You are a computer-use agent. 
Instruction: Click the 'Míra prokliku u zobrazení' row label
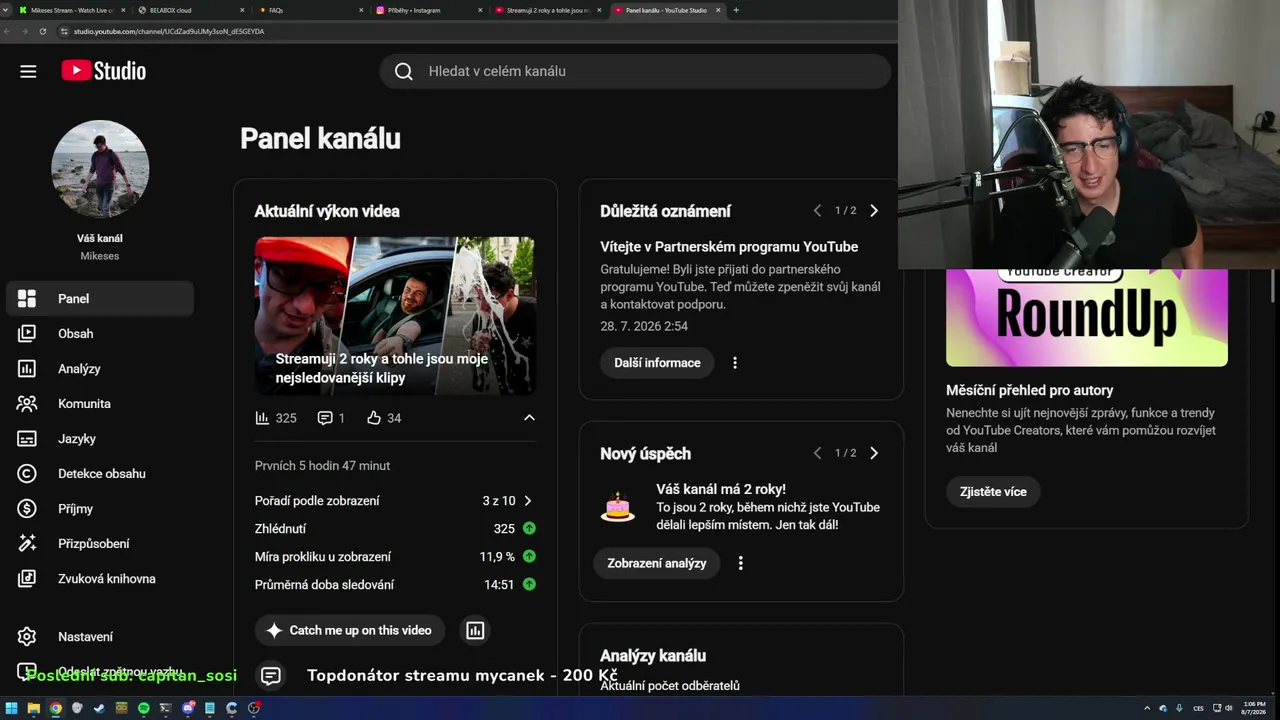pyautogui.click(x=323, y=557)
